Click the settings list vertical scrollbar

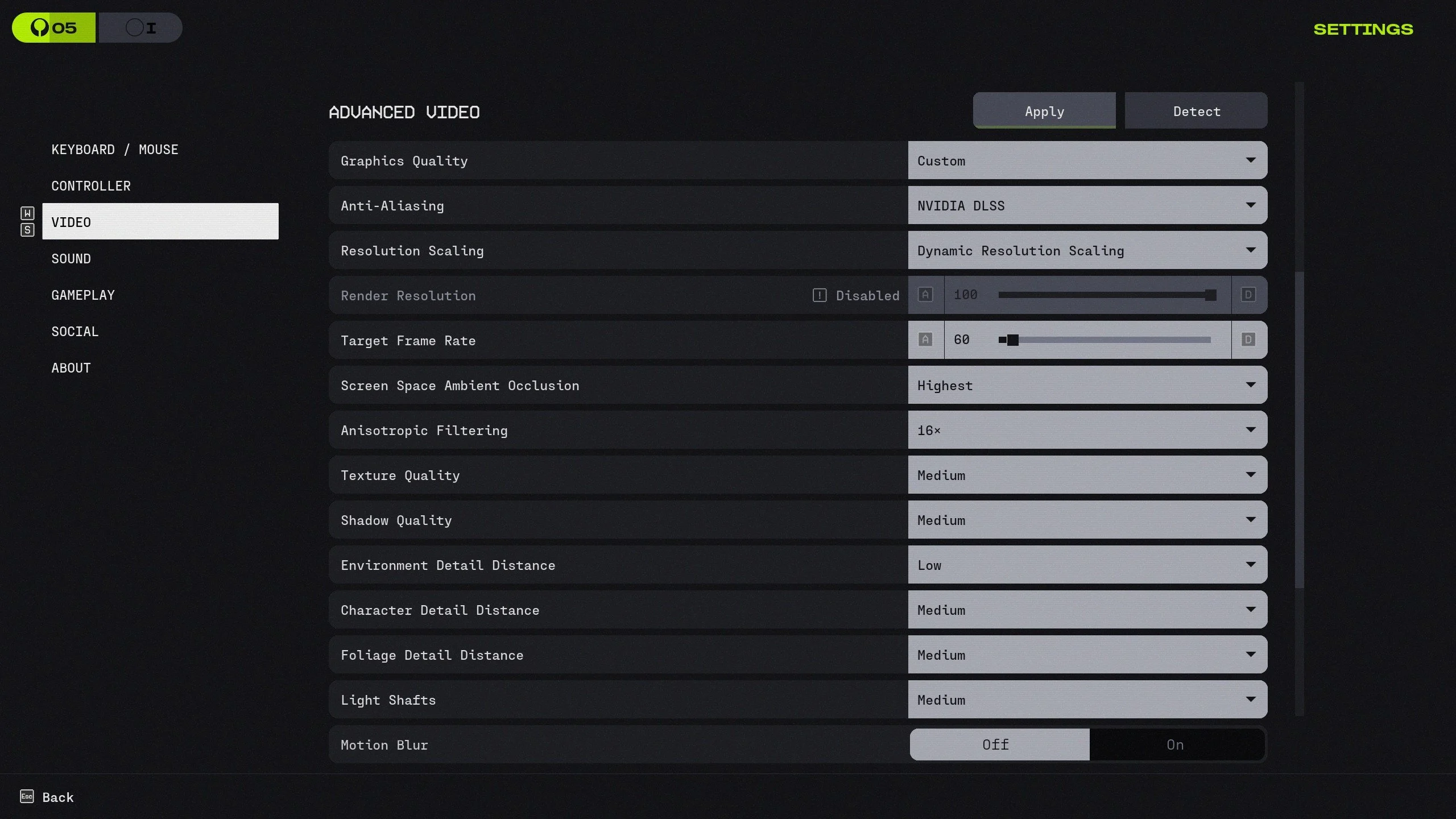click(1299, 430)
